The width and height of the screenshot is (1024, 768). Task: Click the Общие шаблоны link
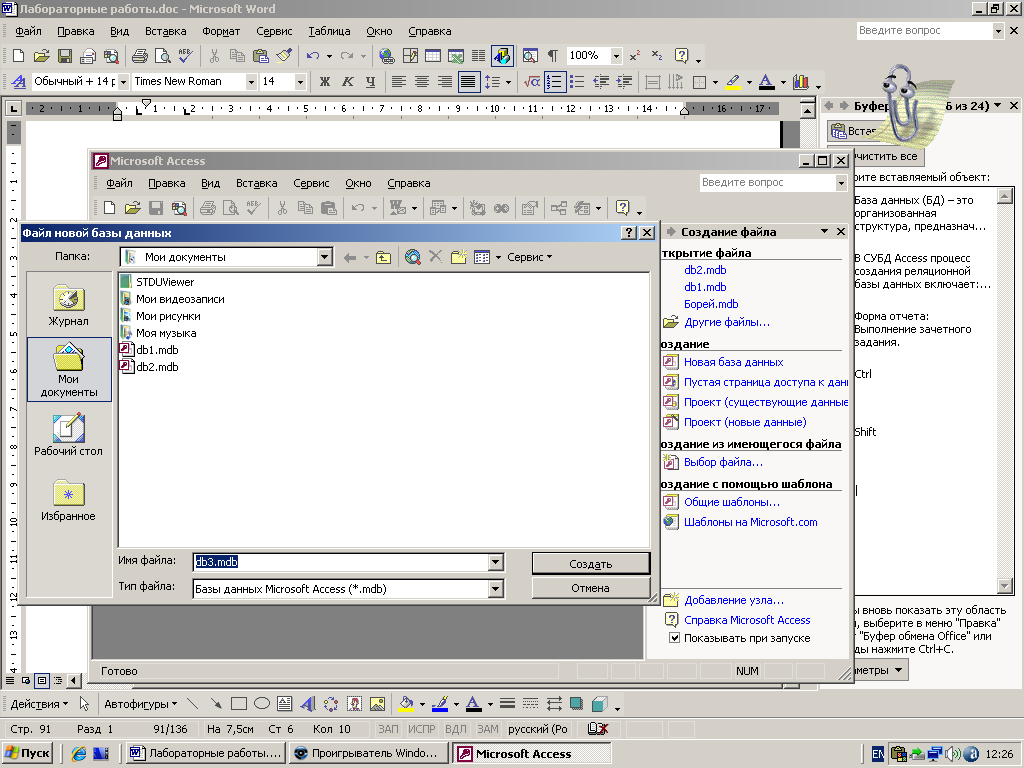(x=731, y=502)
